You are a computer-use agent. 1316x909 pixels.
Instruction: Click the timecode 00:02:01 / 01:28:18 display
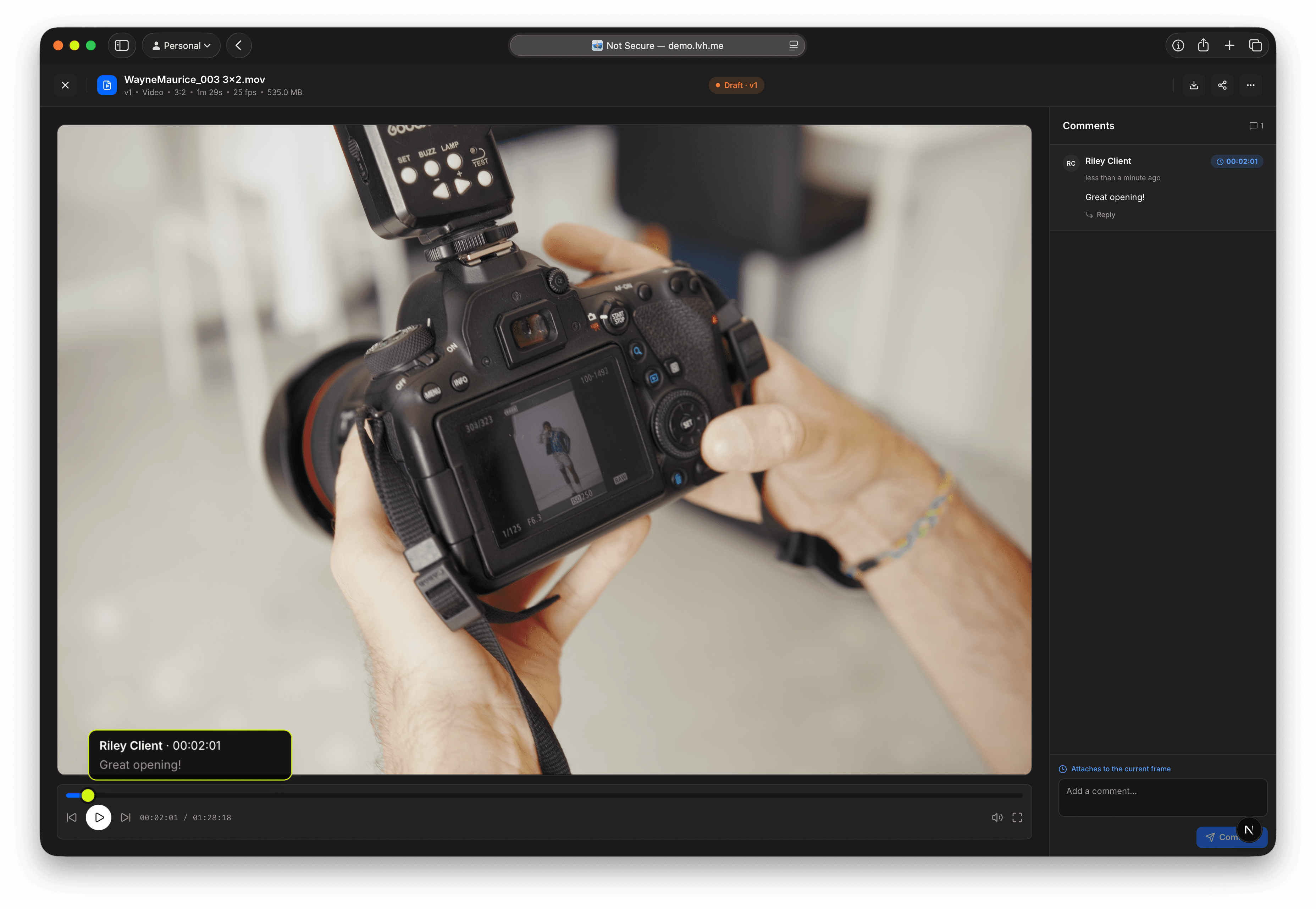point(186,818)
